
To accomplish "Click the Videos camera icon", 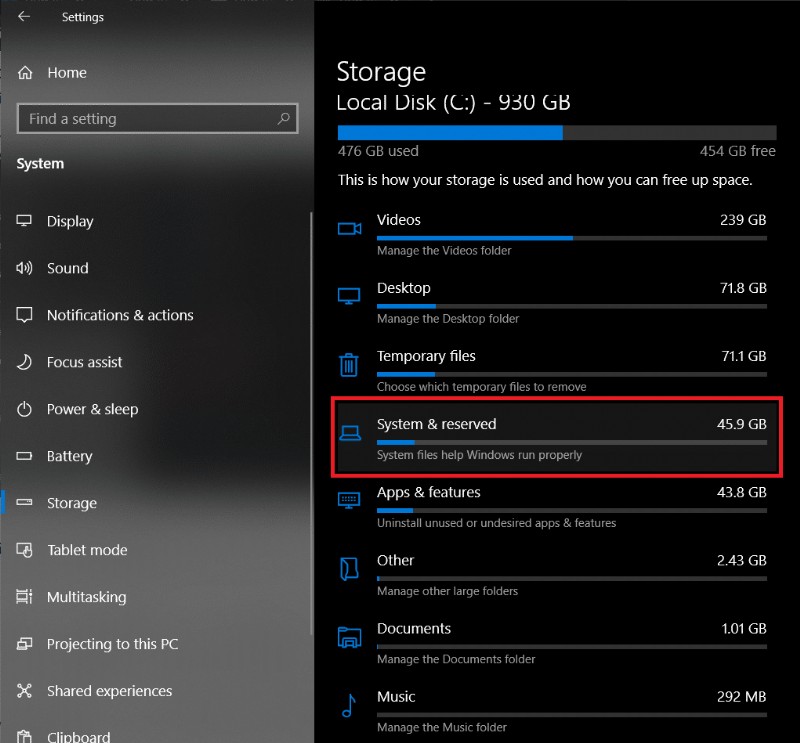I will coord(348,229).
